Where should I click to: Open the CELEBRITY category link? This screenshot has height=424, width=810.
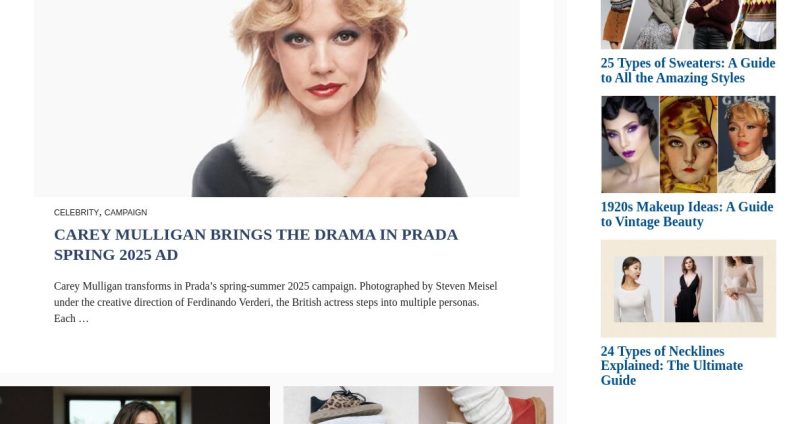[76, 212]
